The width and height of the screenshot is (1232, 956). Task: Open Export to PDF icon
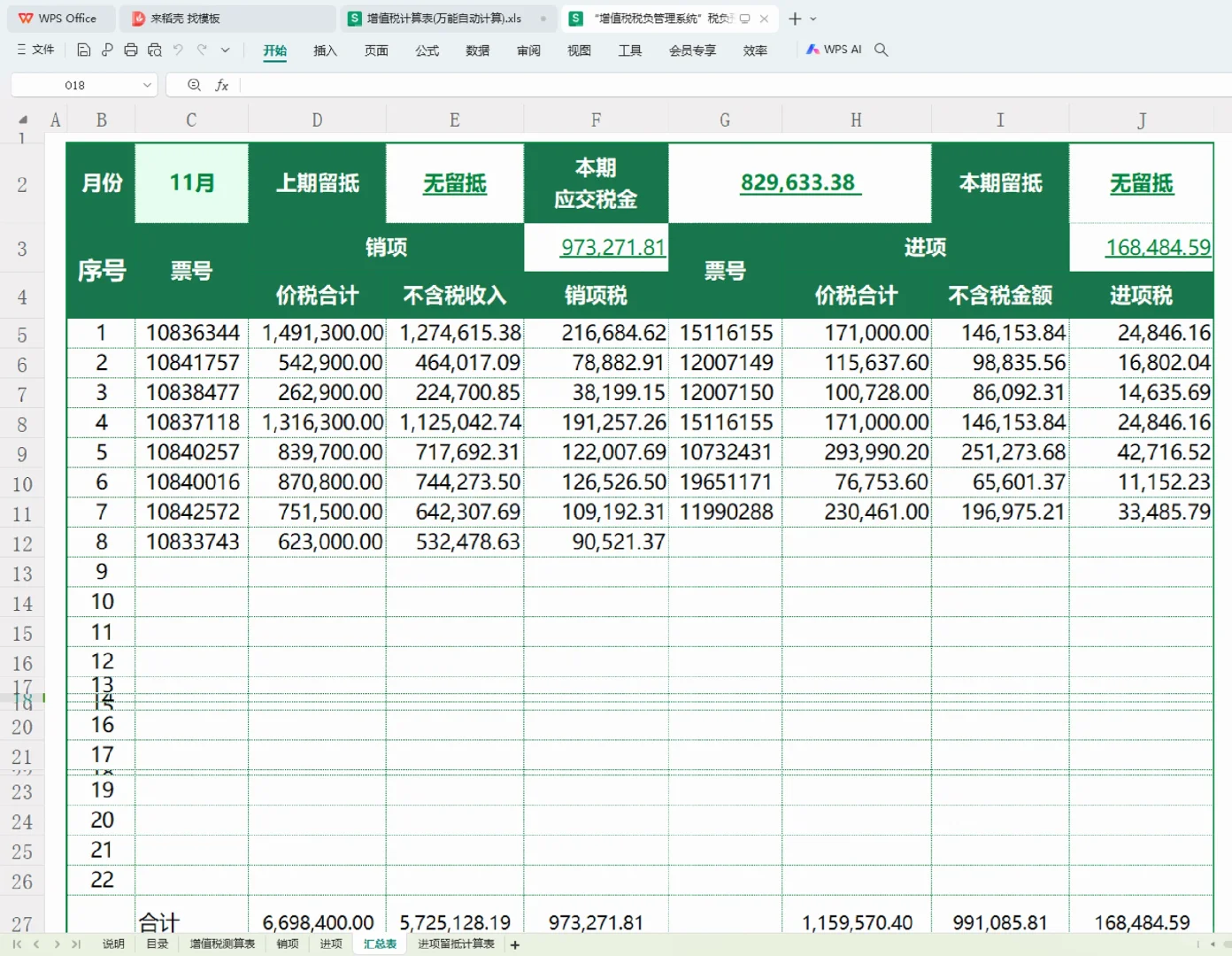point(107,50)
